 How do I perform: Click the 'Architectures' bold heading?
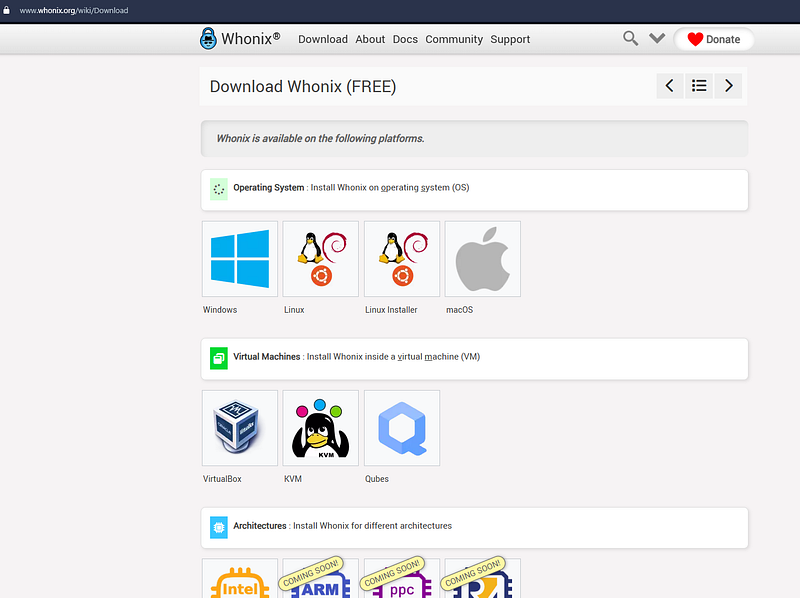coord(260,526)
